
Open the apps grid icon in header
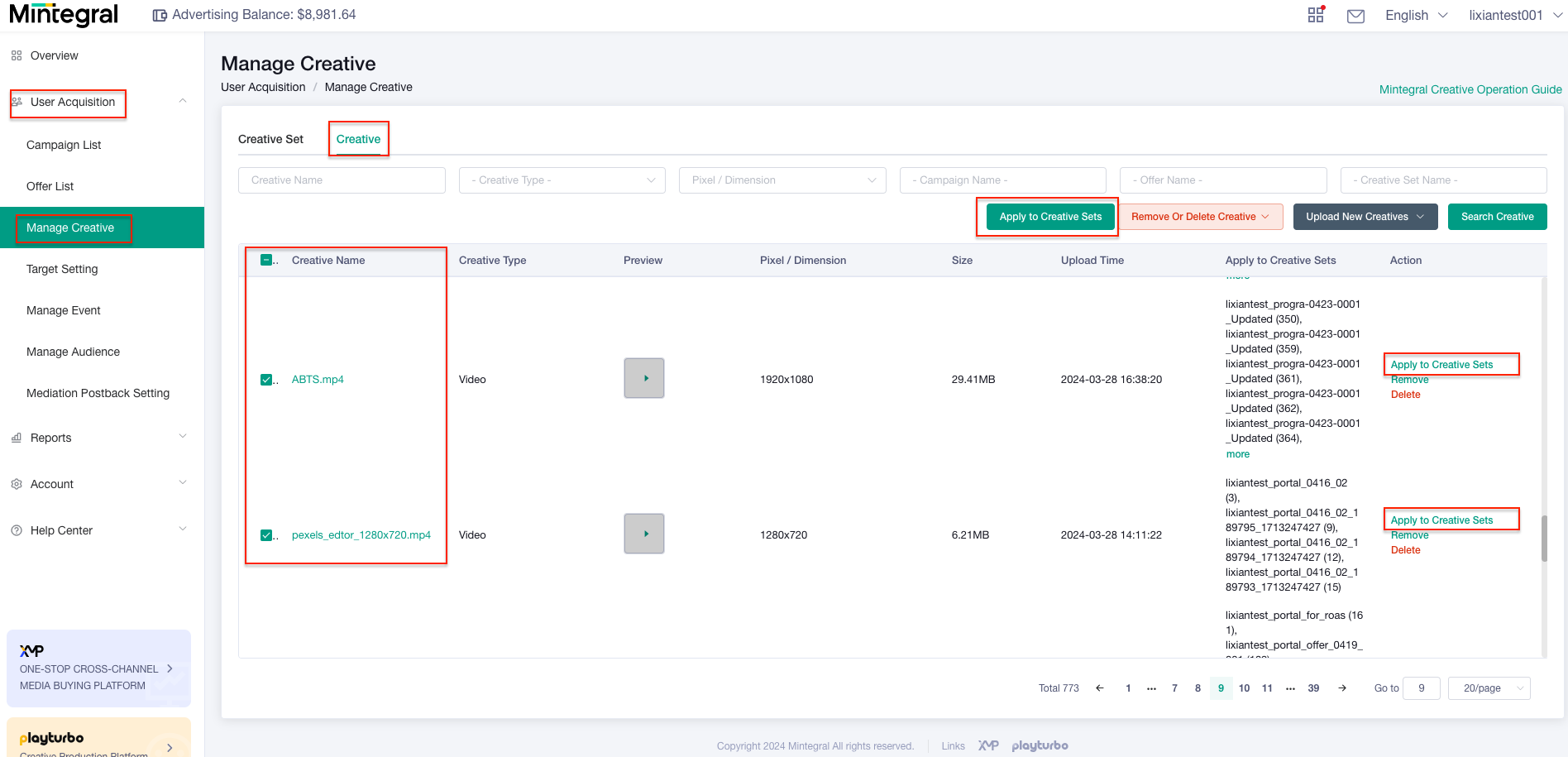1315,15
